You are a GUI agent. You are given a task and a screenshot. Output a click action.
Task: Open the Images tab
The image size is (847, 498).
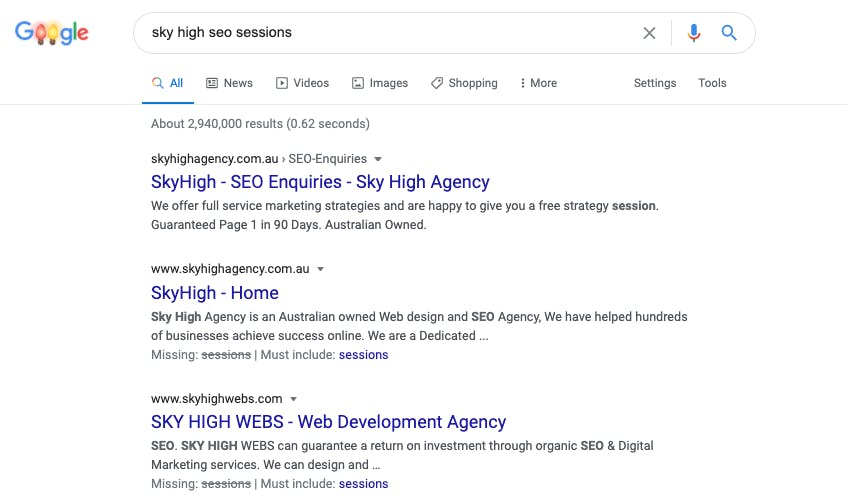point(380,83)
